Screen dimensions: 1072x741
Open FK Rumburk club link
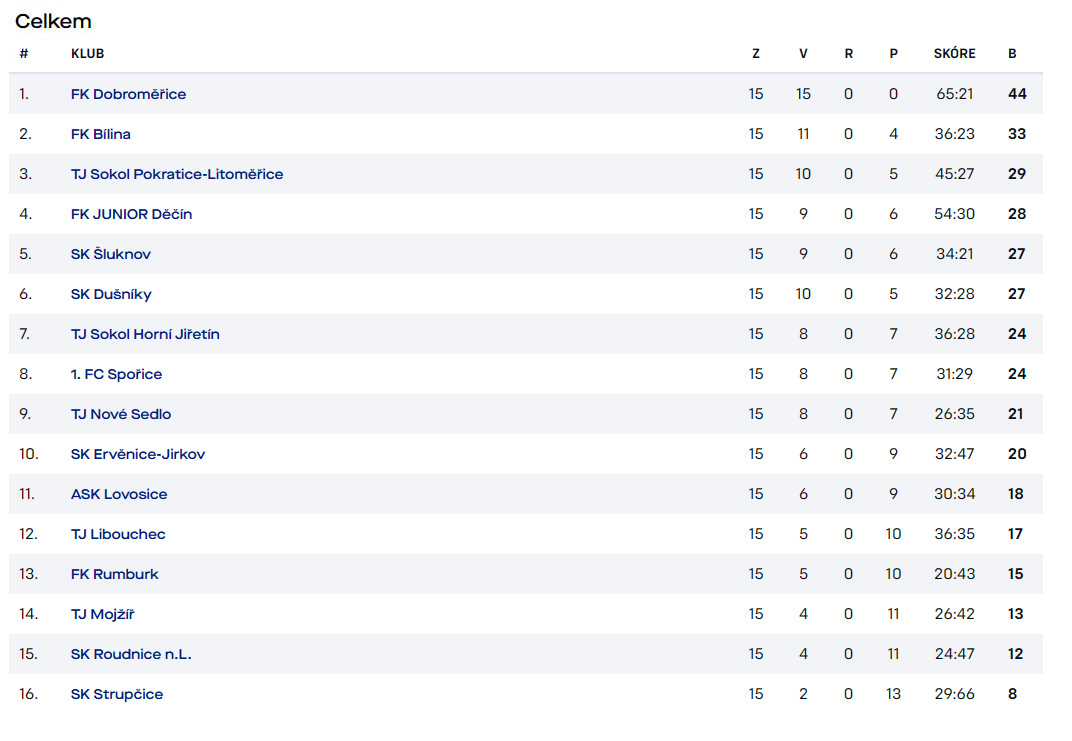(115, 574)
